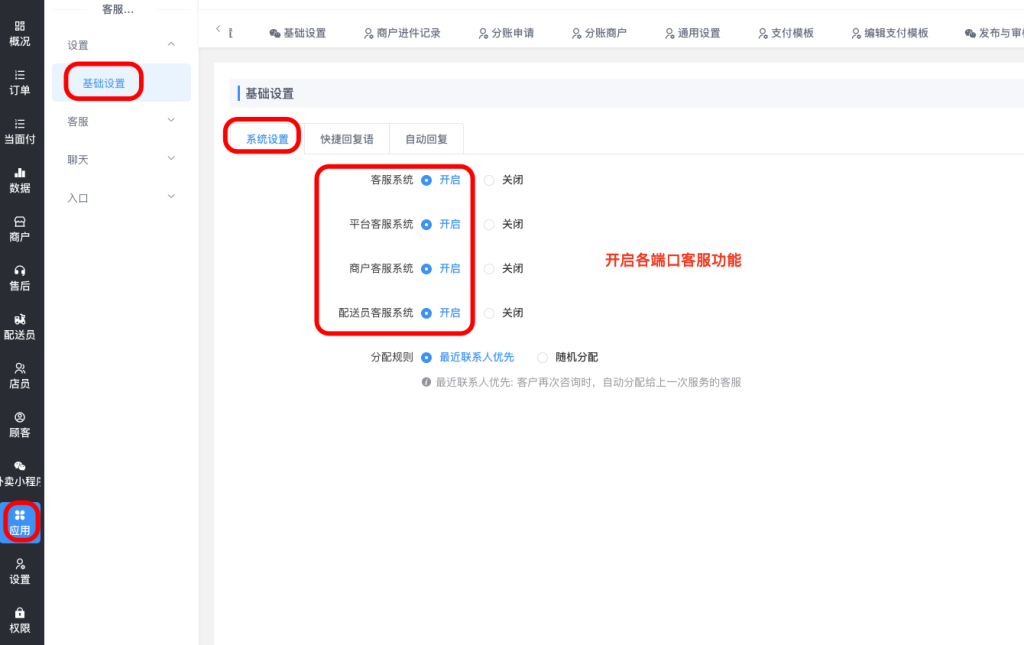Enable 开启 for 配送员客服系统

coord(427,313)
